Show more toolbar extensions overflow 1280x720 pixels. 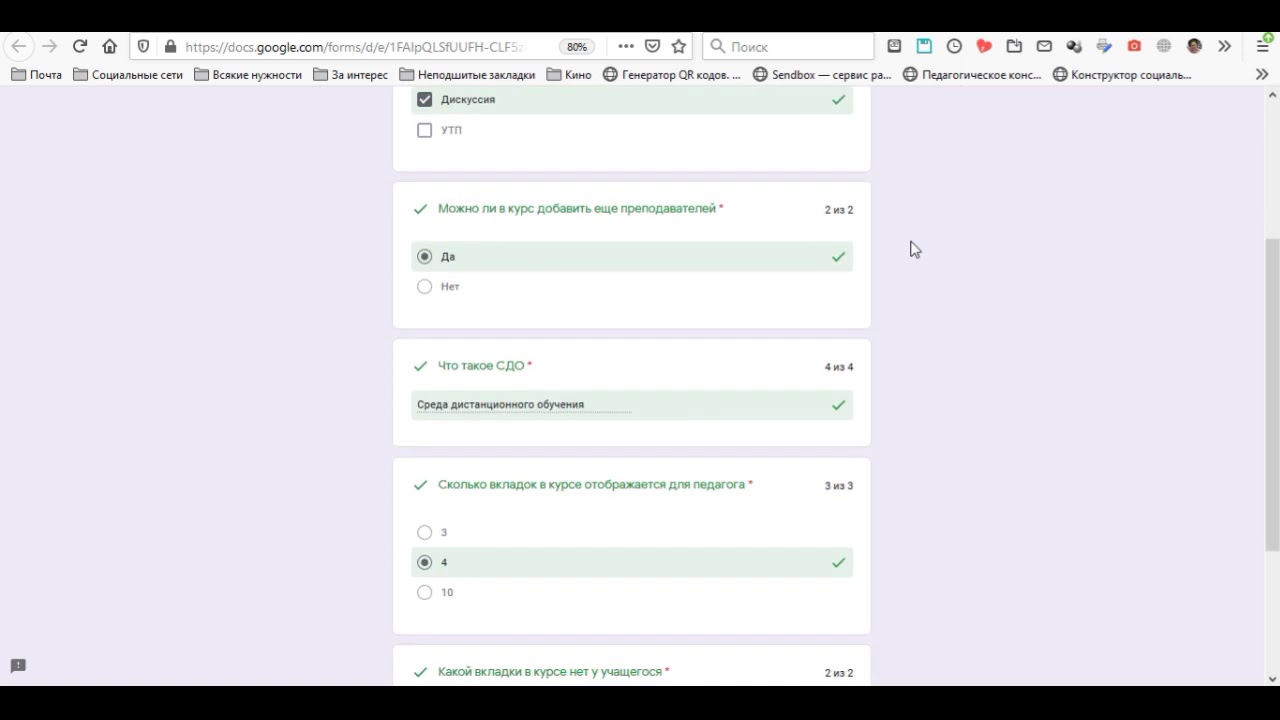pos(1224,46)
